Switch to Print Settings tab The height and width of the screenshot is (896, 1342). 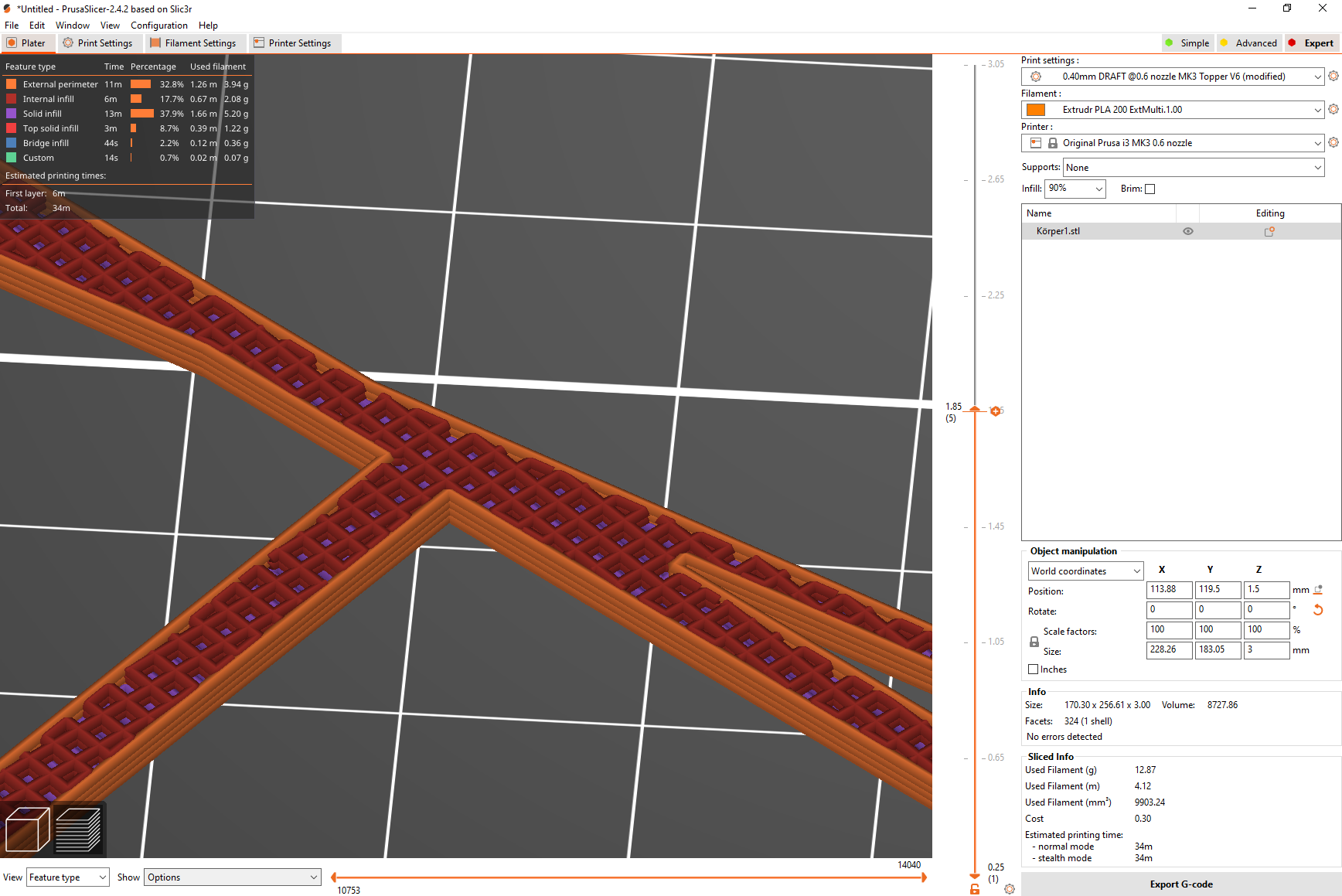pyautogui.click(x=98, y=43)
